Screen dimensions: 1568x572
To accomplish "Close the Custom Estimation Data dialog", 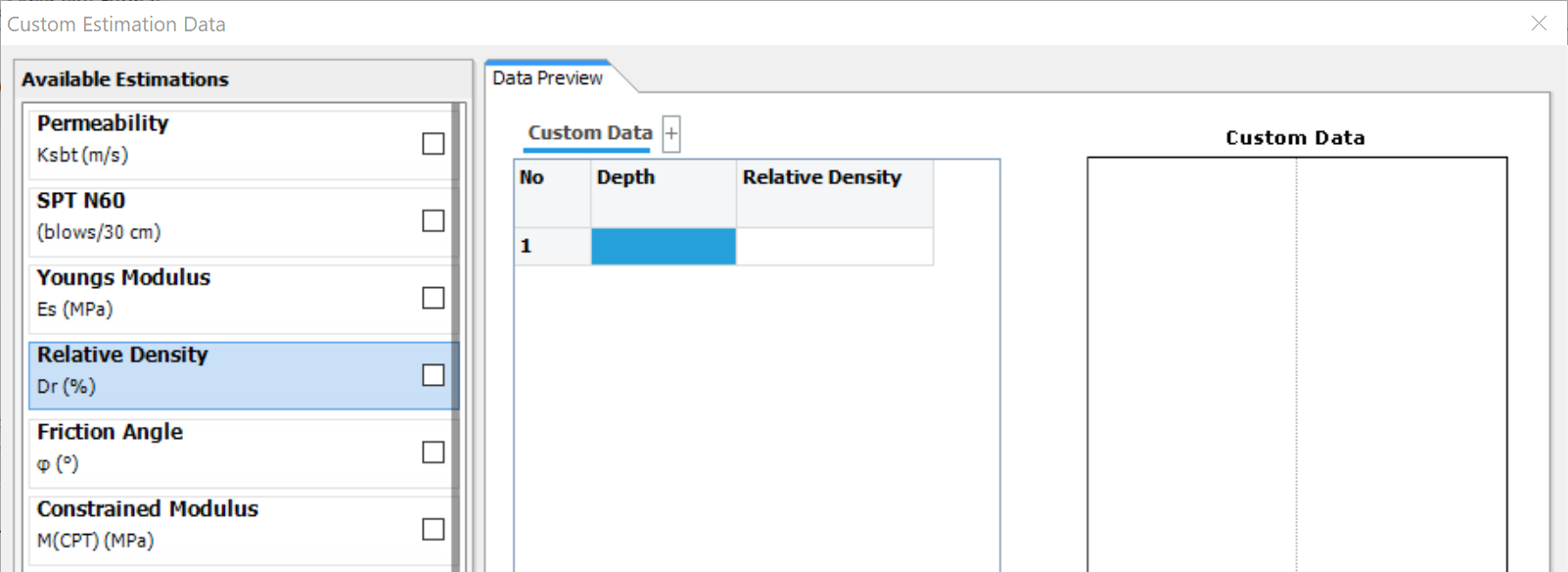I will (x=1539, y=24).
